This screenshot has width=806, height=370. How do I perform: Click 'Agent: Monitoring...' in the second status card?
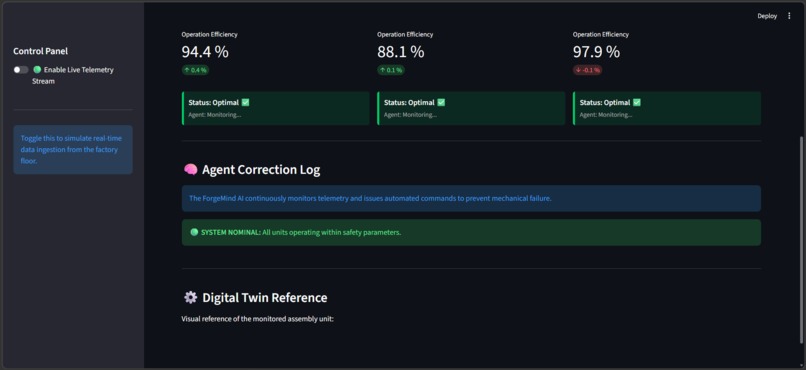pyautogui.click(x=410, y=115)
